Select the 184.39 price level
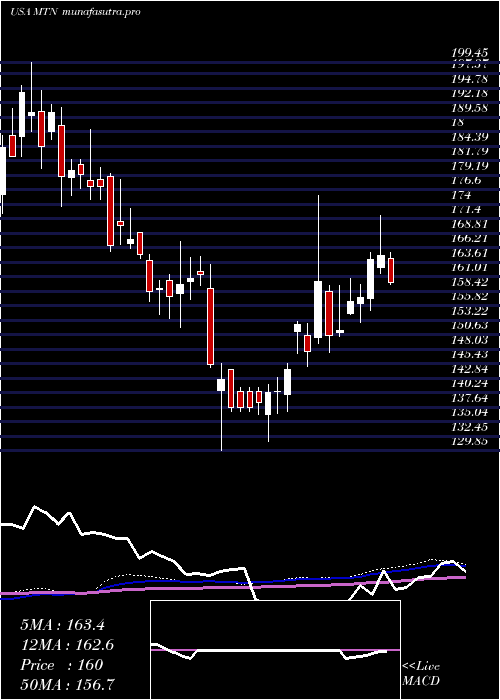The image size is (500, 700). pyautogui.click(x=470, y=137)
